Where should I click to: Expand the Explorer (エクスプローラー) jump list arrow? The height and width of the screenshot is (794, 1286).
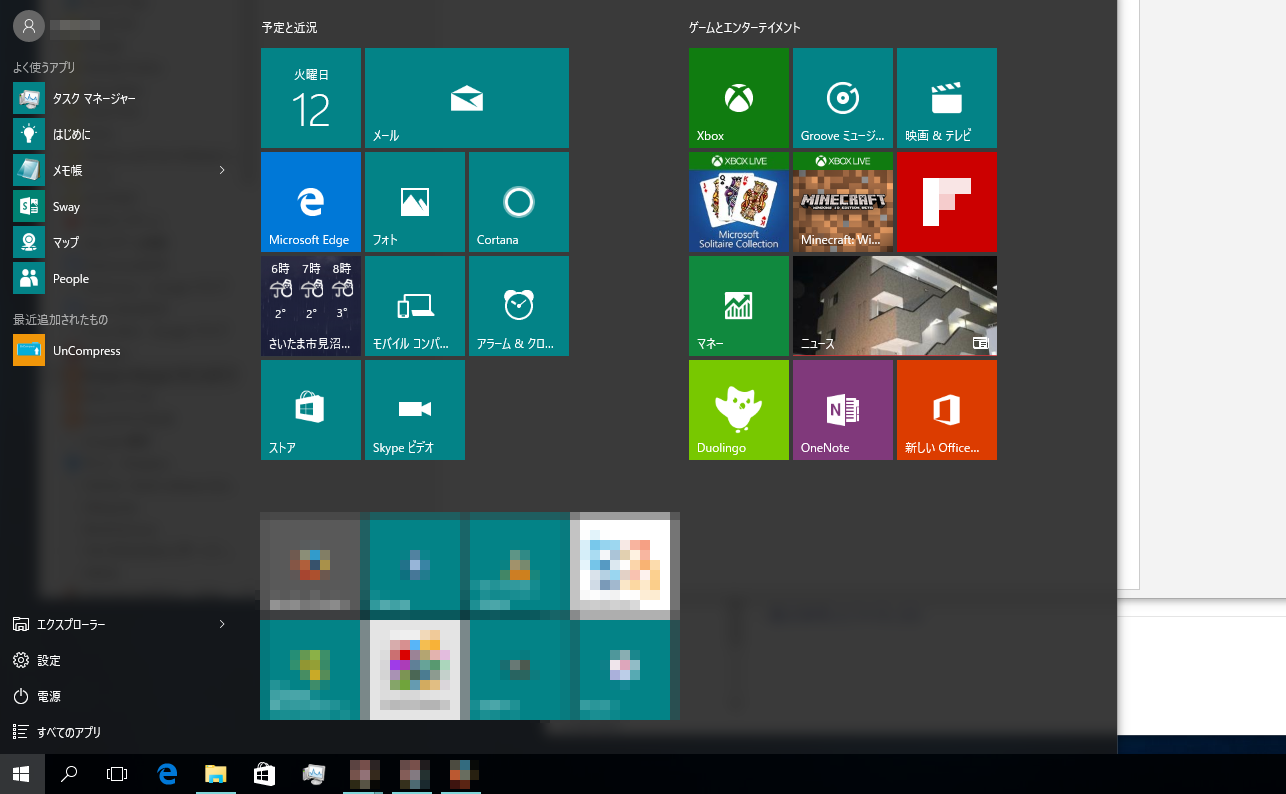(222, 624)
